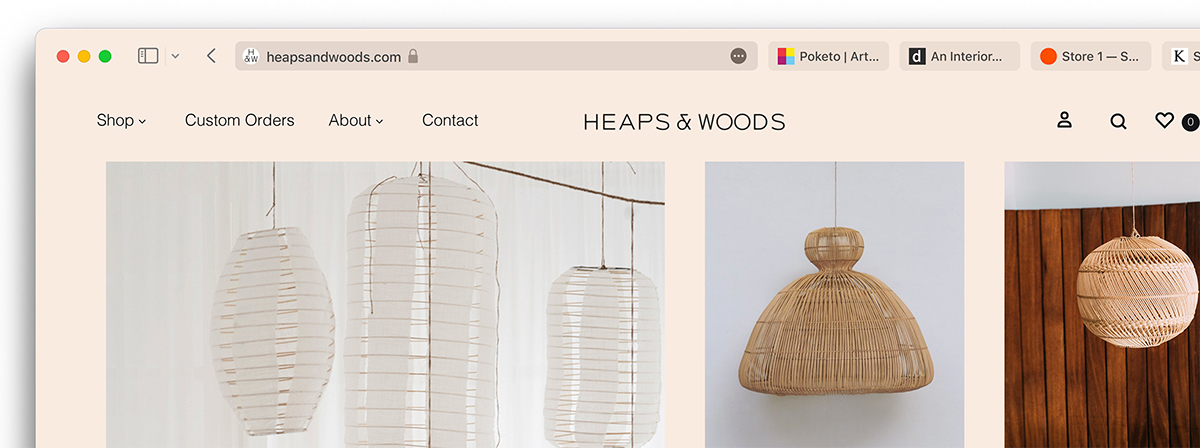Open the wishlist heart icon
The height and width of the screenshot is (448, 1200).
coord(1164,121)
